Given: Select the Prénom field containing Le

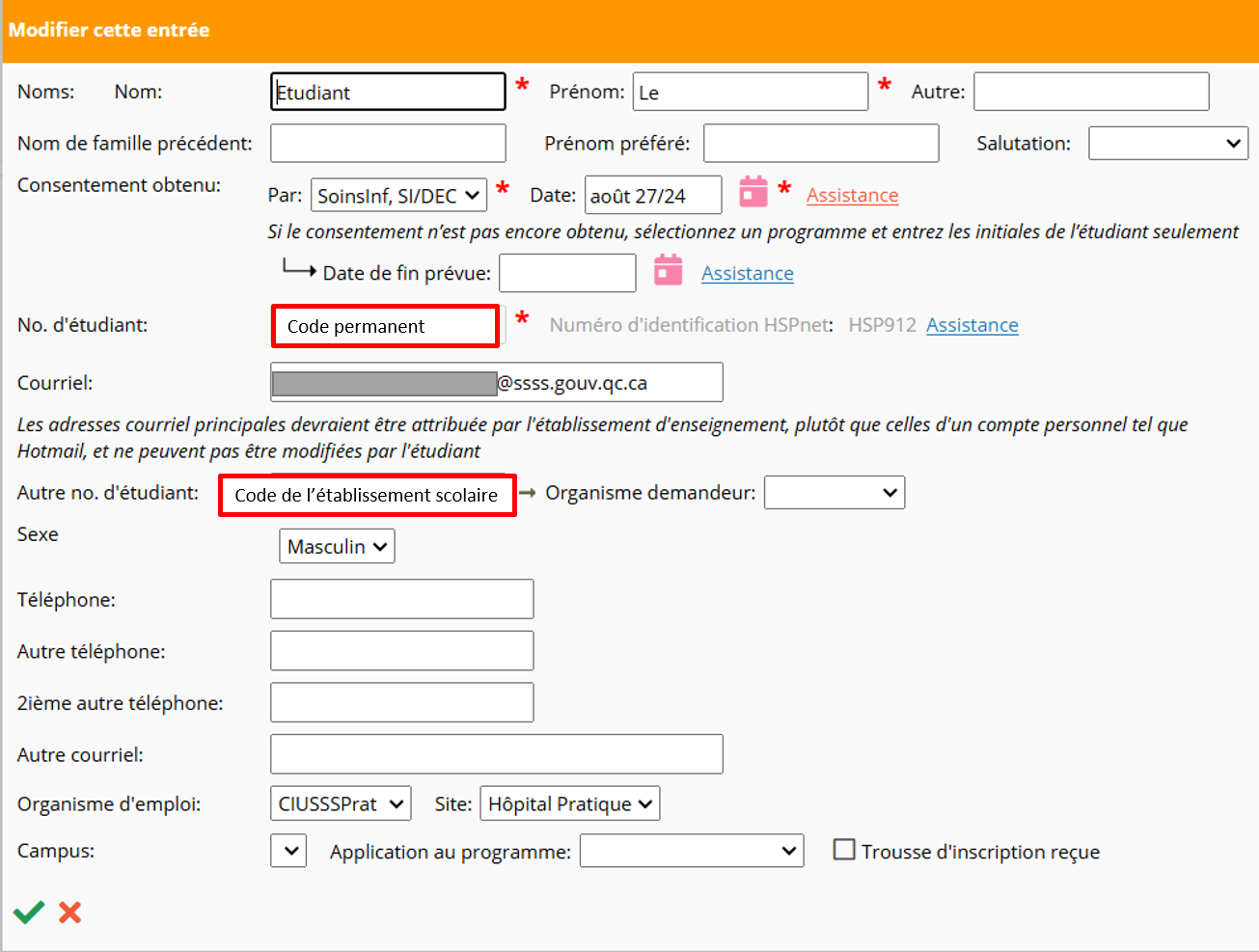Looking at the screenshot, I should (x=751, y=92).
